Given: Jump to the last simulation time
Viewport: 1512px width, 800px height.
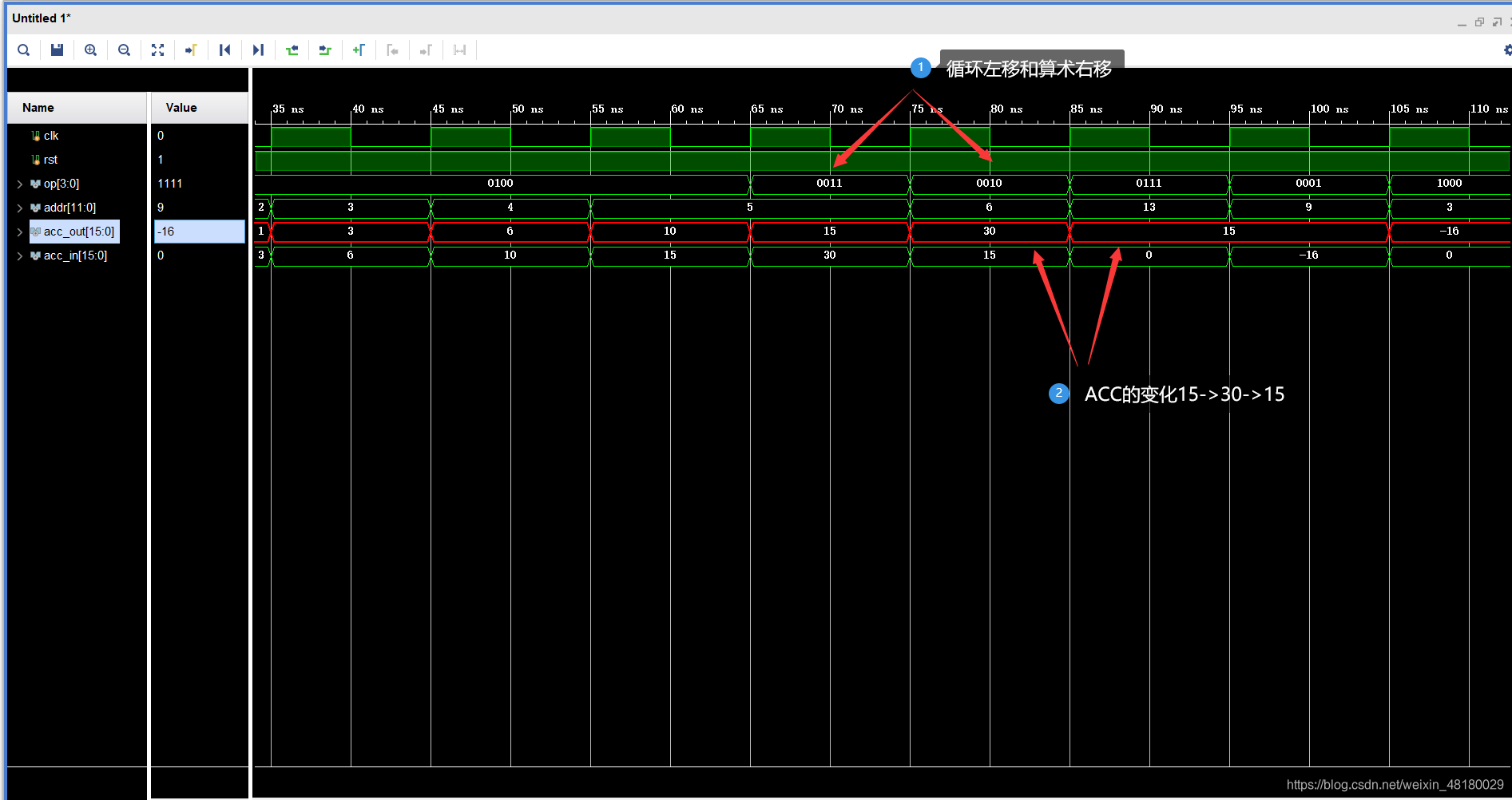Looking at the screenshot, I should (258, 50).
